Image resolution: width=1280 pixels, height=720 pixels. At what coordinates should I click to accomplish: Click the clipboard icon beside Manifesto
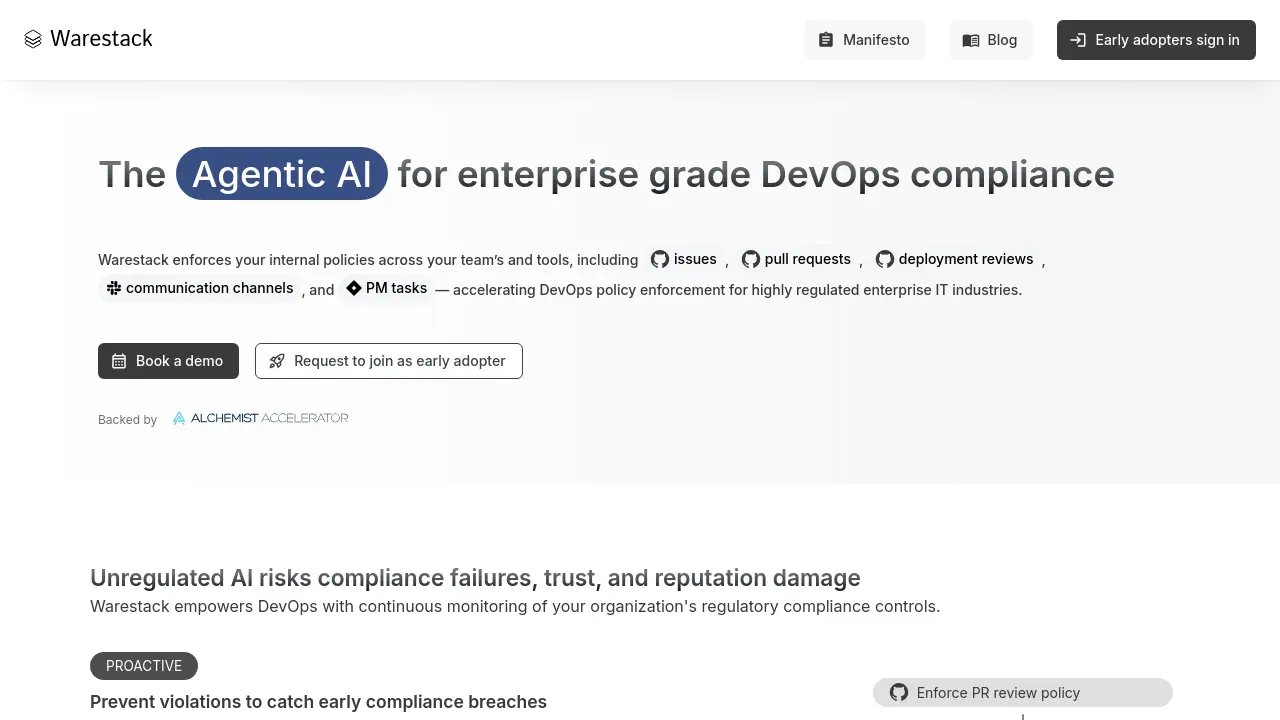coord(826,40)
